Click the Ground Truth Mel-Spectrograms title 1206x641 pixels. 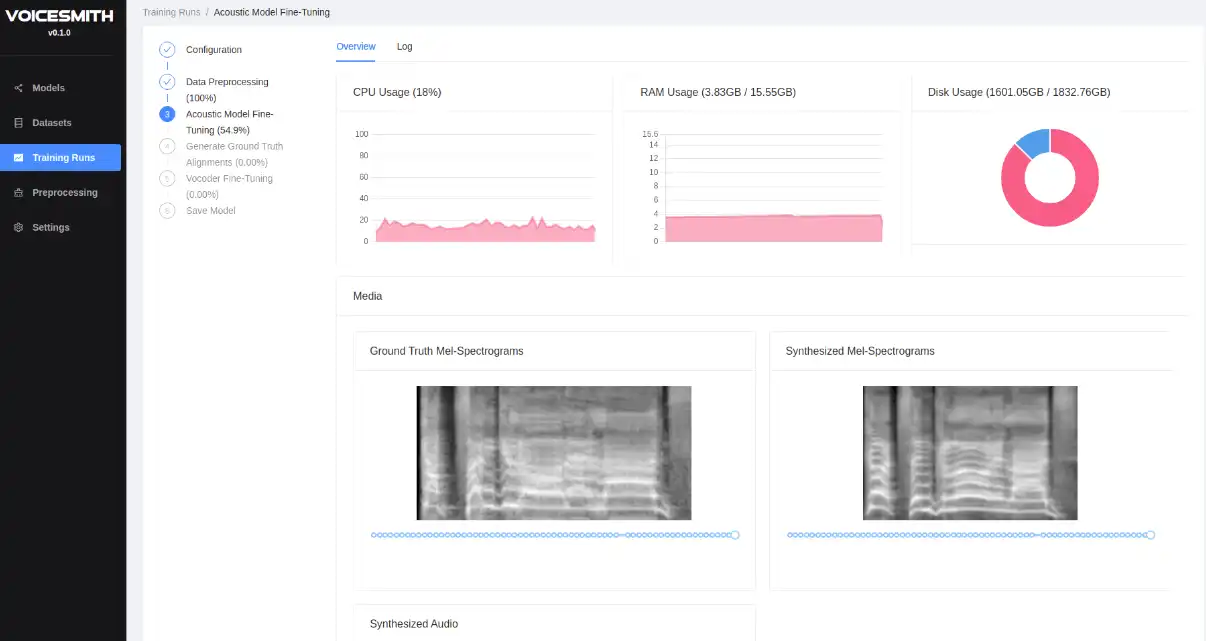447,351
